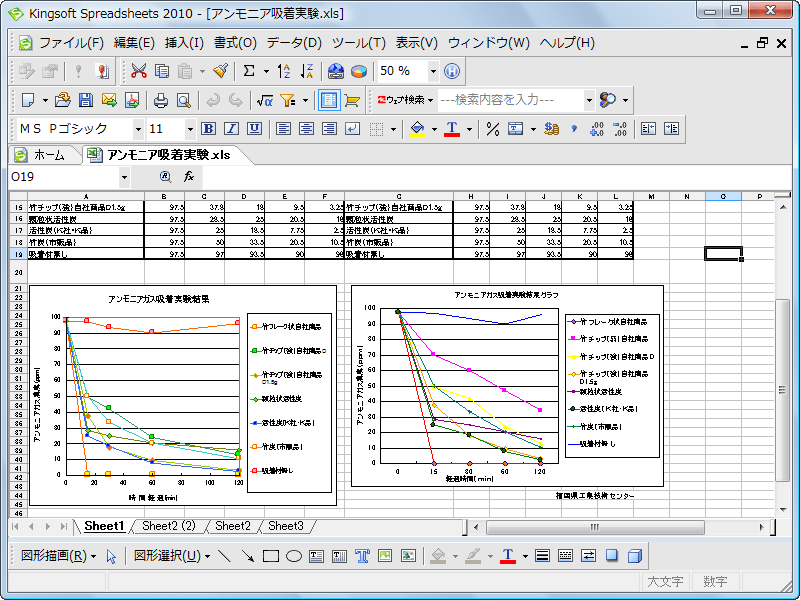Click the Name Box showing O19
Viewport: 800px width, 600px height.
tap(64, 177)
